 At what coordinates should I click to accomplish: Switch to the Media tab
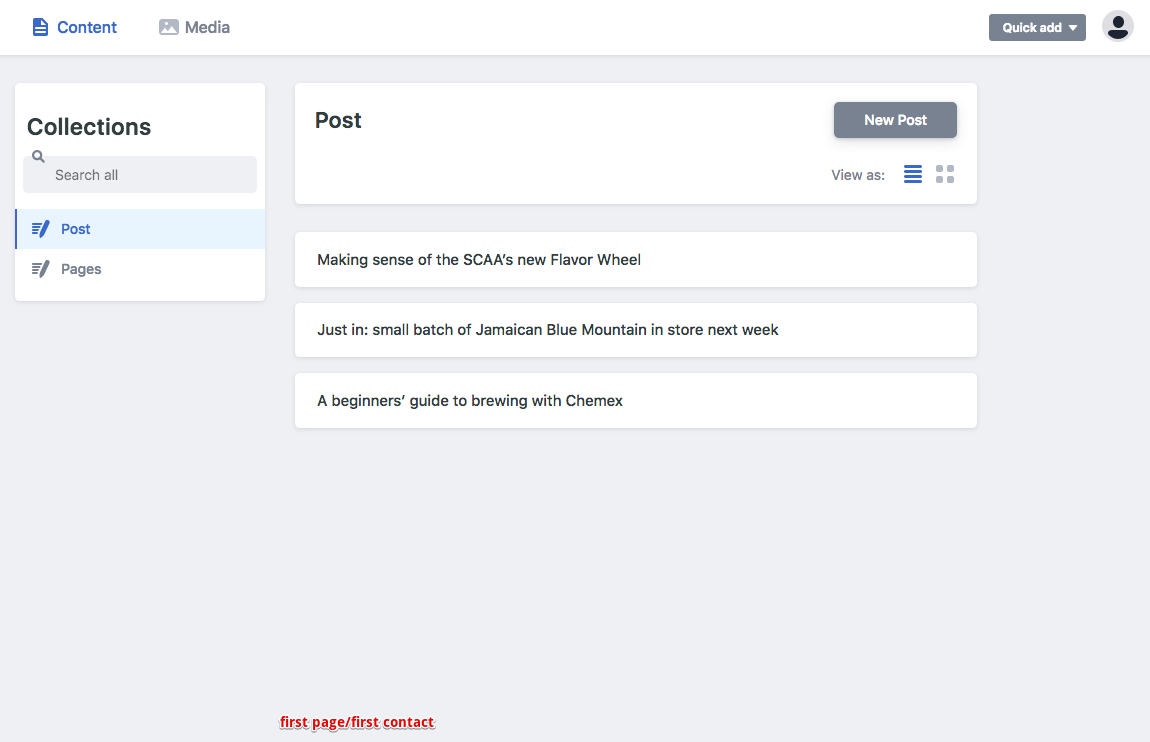point(194,27)
